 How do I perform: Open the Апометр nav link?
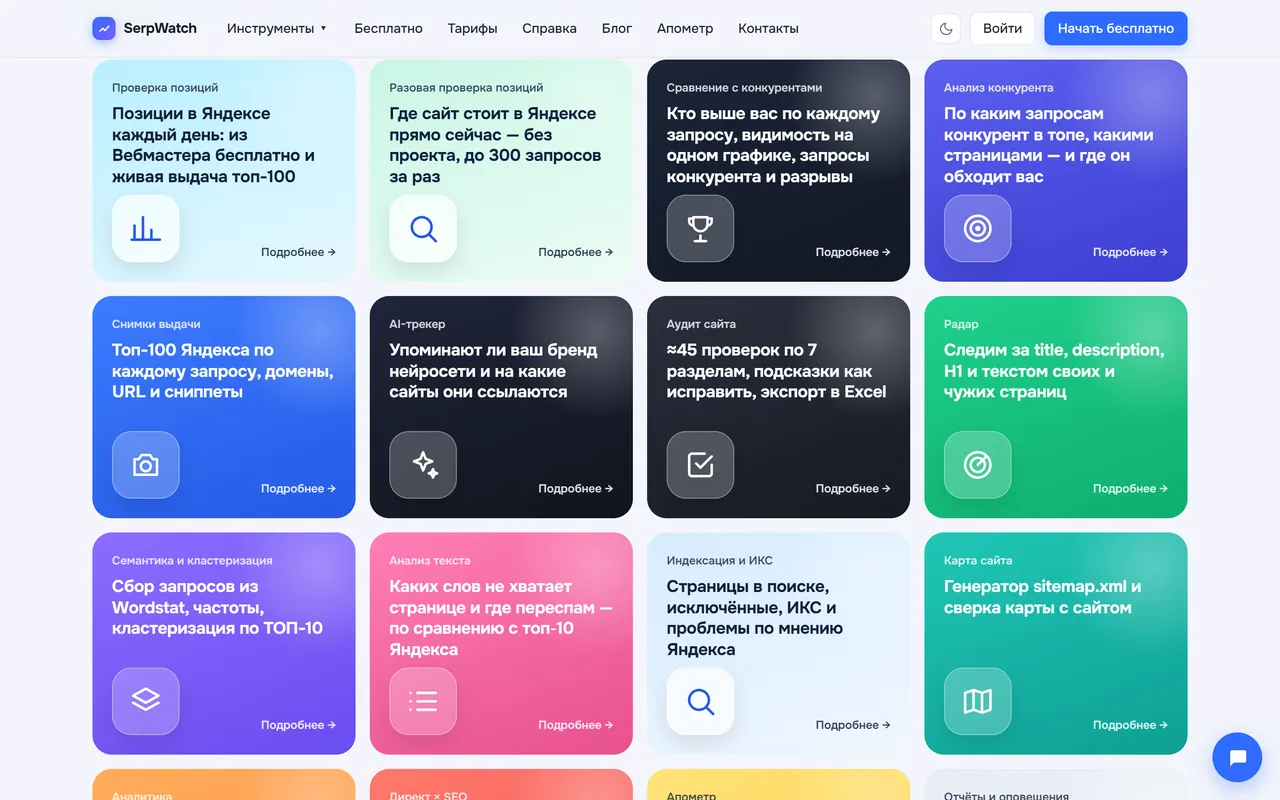[685, 29]
